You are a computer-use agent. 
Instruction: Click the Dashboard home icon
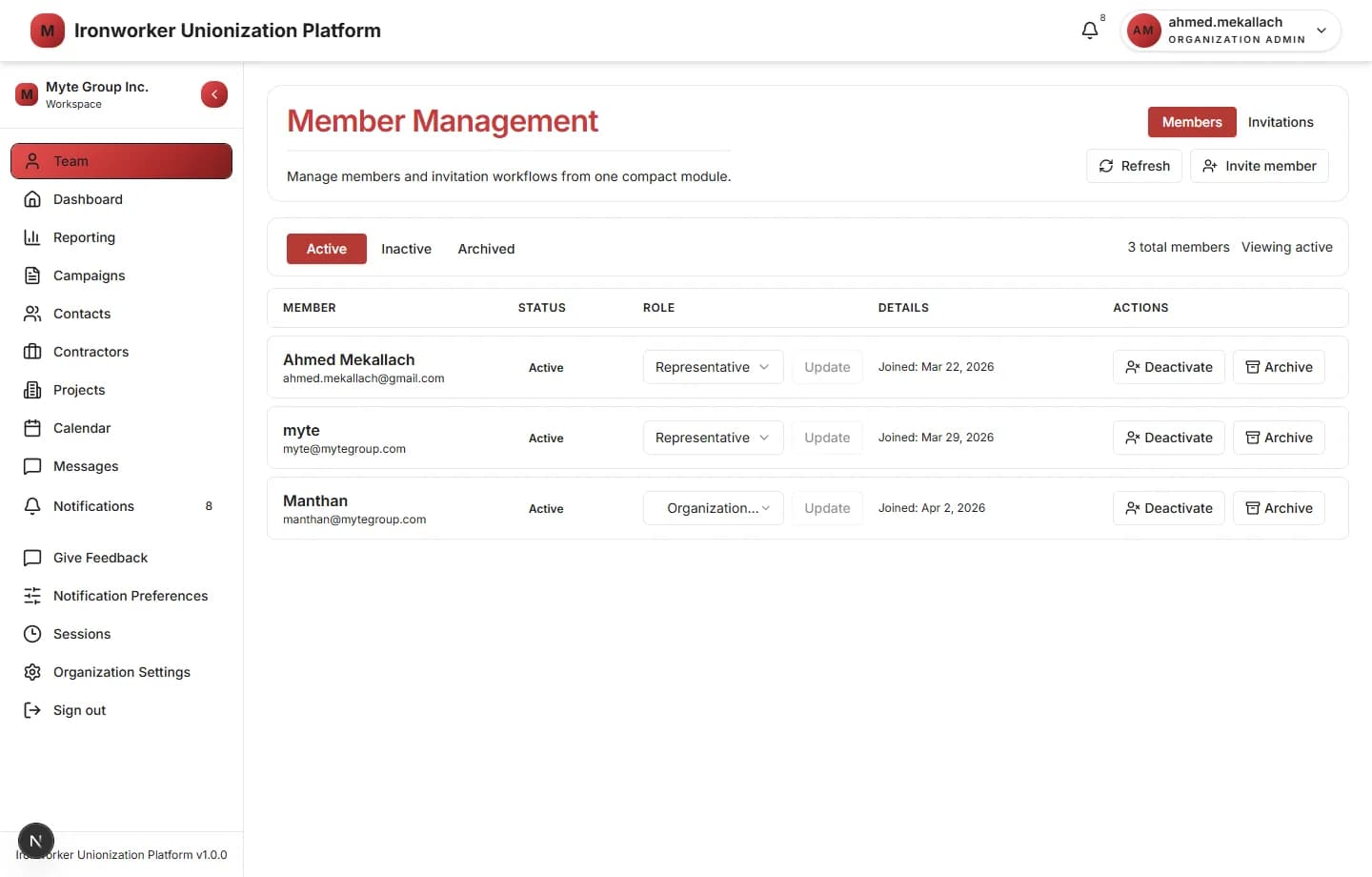pos(32,199)
